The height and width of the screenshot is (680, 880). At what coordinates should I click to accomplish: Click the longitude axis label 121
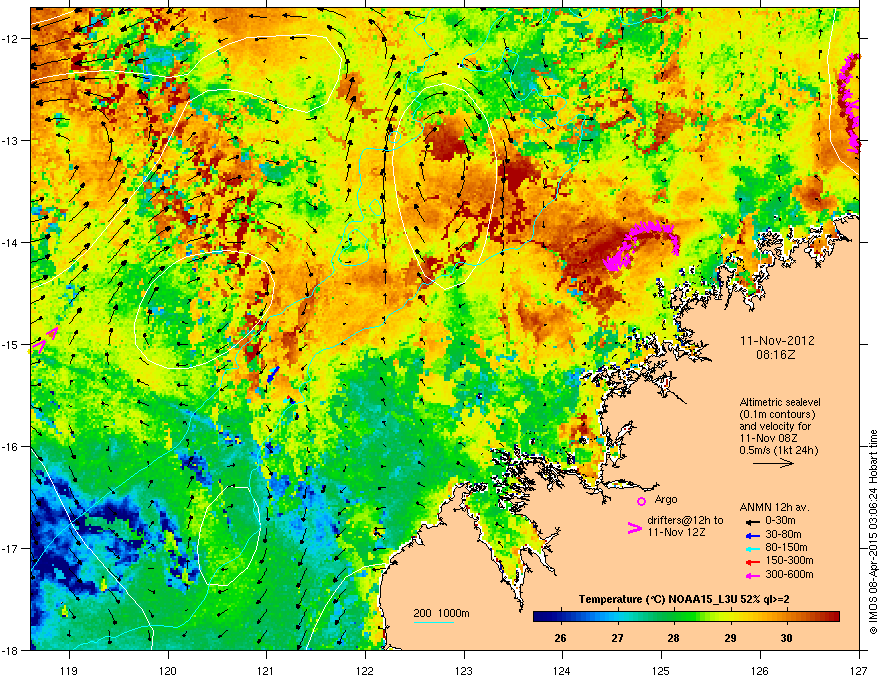266,670
